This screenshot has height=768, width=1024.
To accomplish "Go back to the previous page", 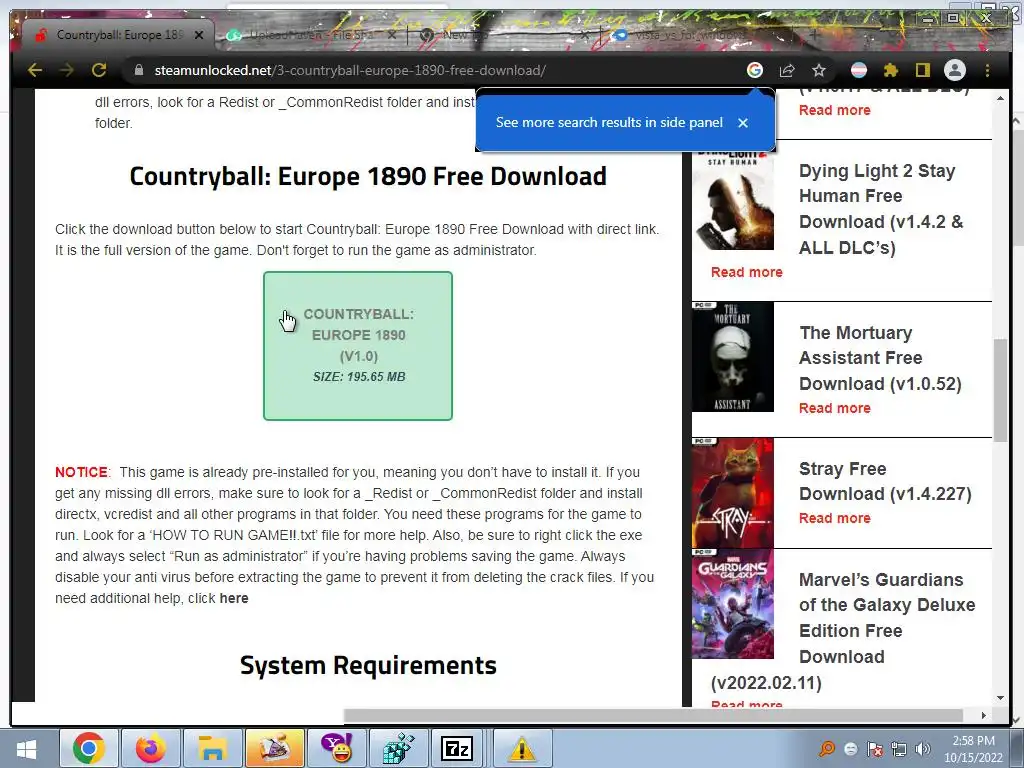I will click(x=35, y=70).
